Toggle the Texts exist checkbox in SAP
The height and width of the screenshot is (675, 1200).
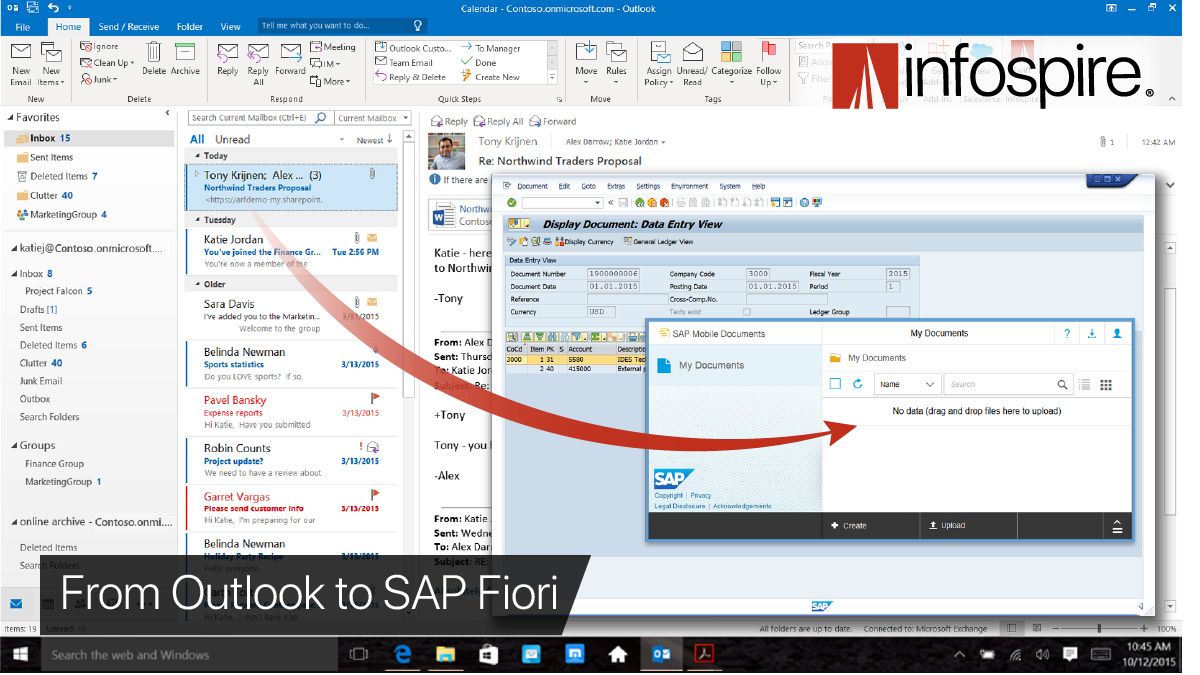click(x=746, y=312)
